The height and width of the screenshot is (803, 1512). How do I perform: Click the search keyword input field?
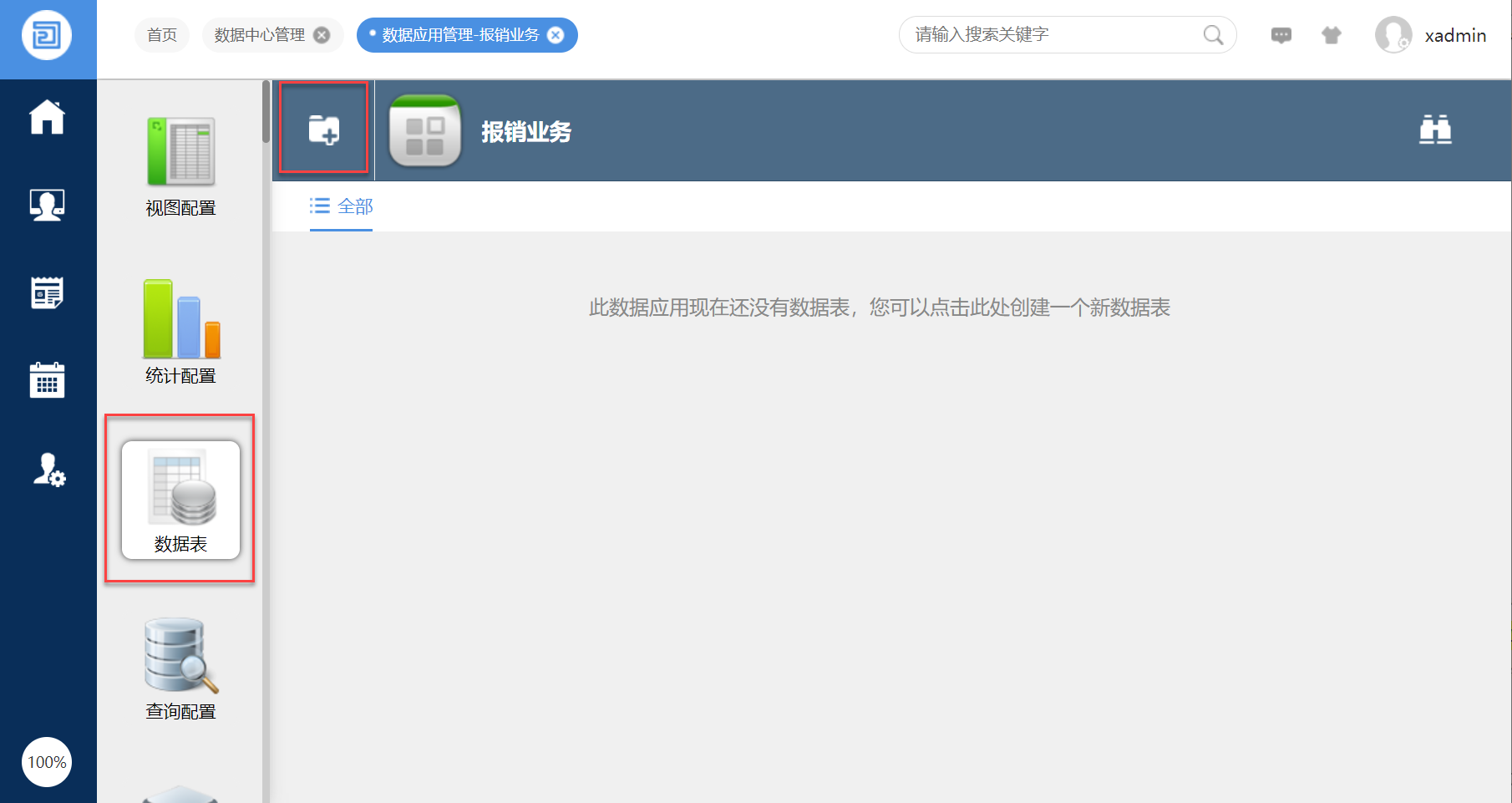coord(1053,35)
